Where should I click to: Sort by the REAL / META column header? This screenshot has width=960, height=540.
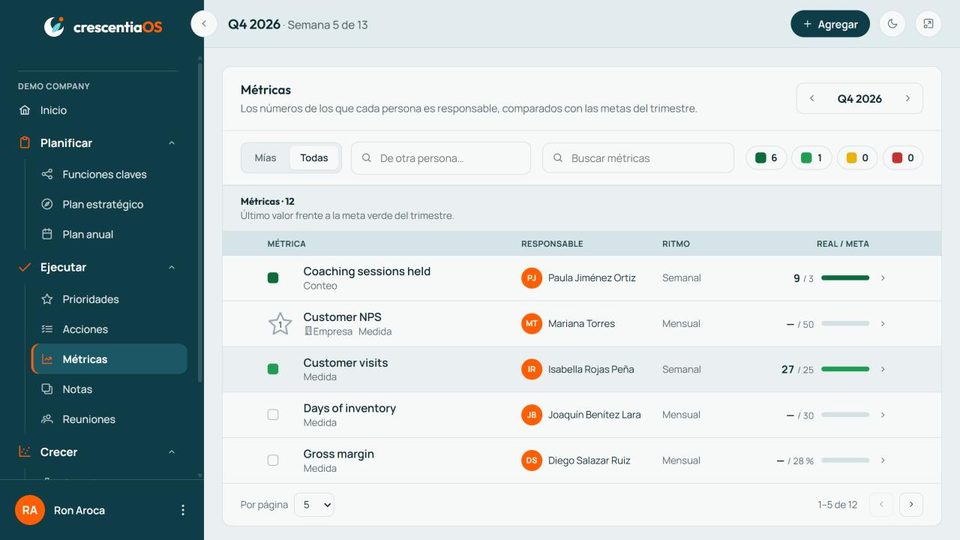tap(842, 244)
